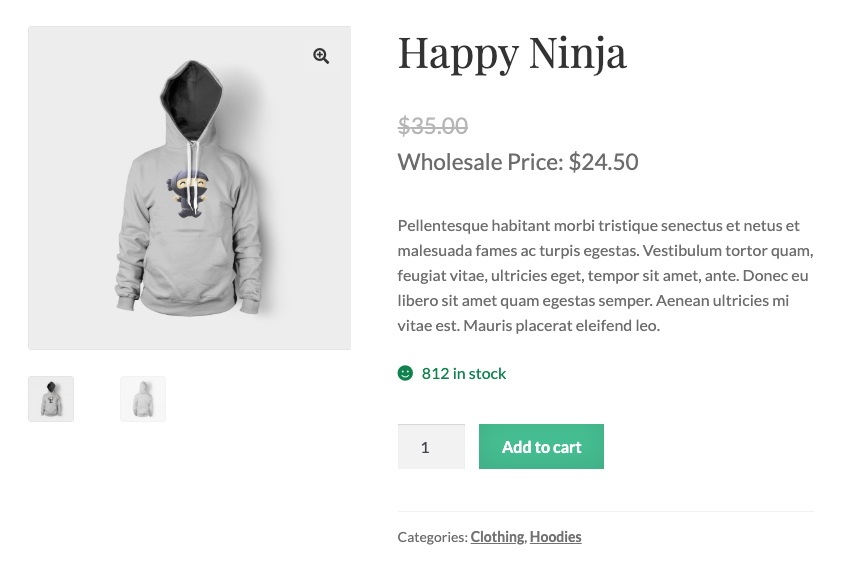Select the first hoodie front-view thumbnail

pos(51,399)
